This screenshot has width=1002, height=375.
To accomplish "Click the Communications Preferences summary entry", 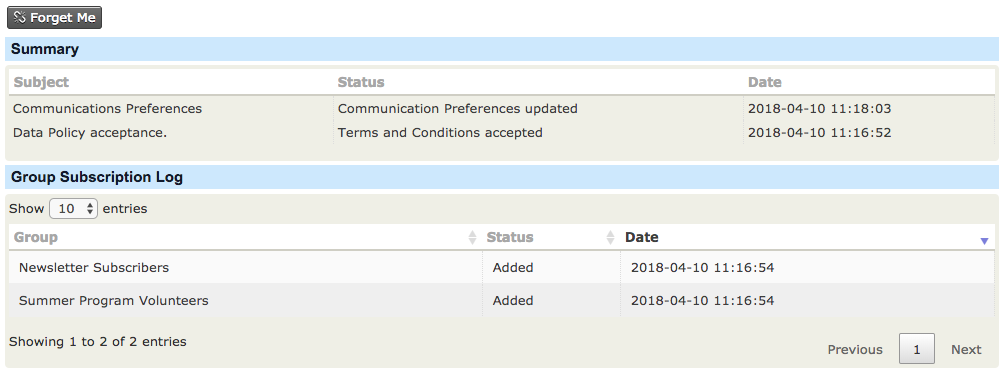I will tap(107, 109).
